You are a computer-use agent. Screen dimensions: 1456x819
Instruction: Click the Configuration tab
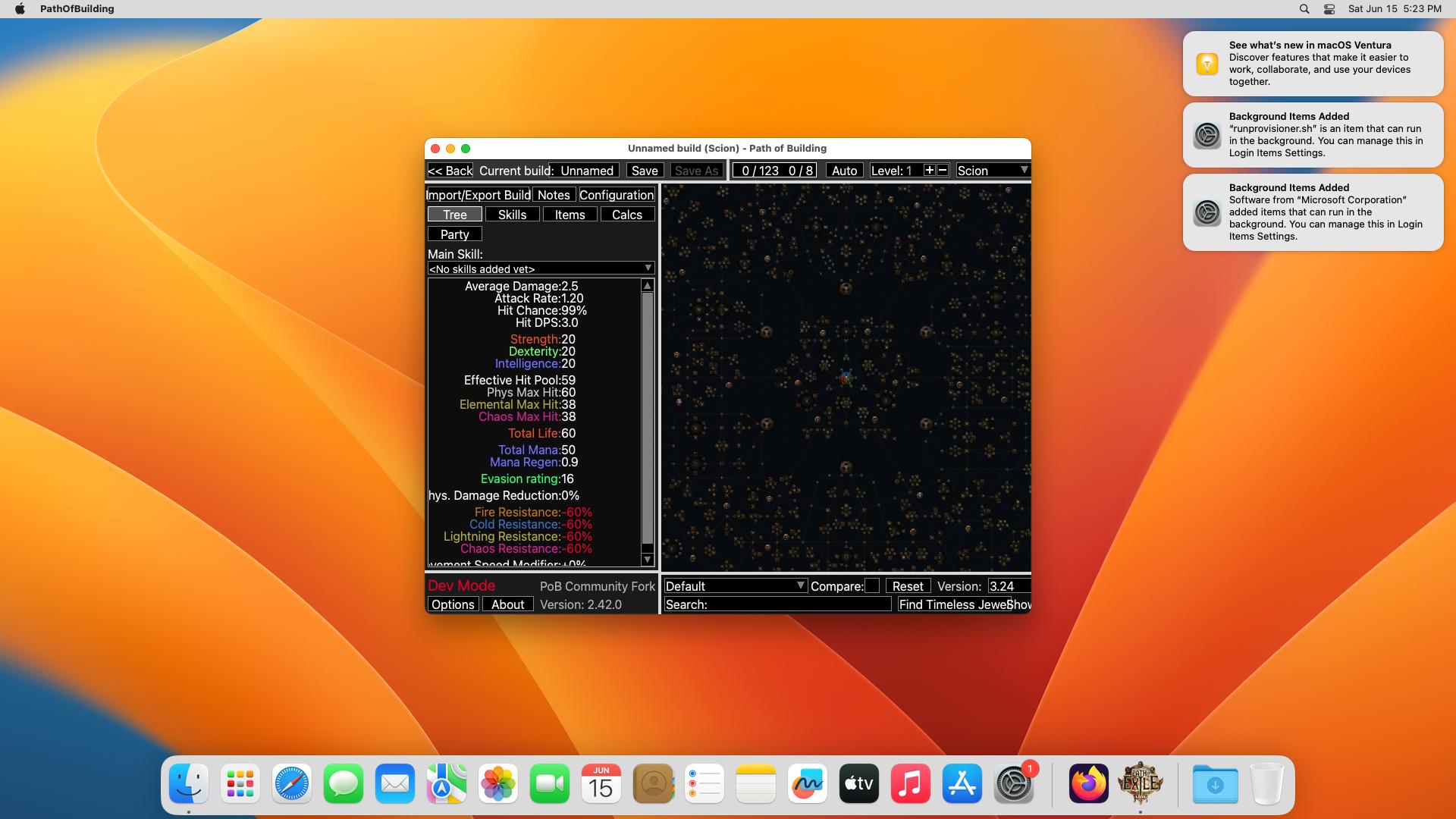click(617, 194)
